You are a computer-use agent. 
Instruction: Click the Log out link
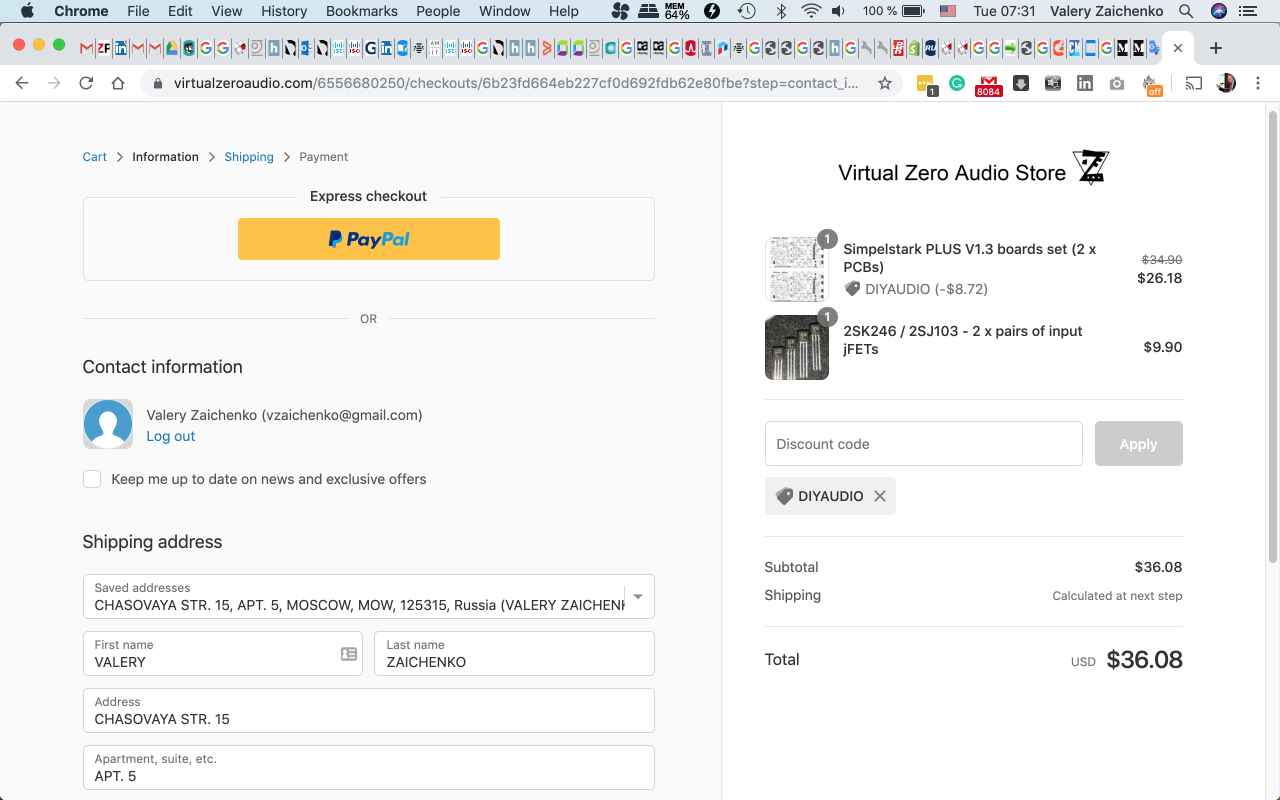click(x=171, y=436)
